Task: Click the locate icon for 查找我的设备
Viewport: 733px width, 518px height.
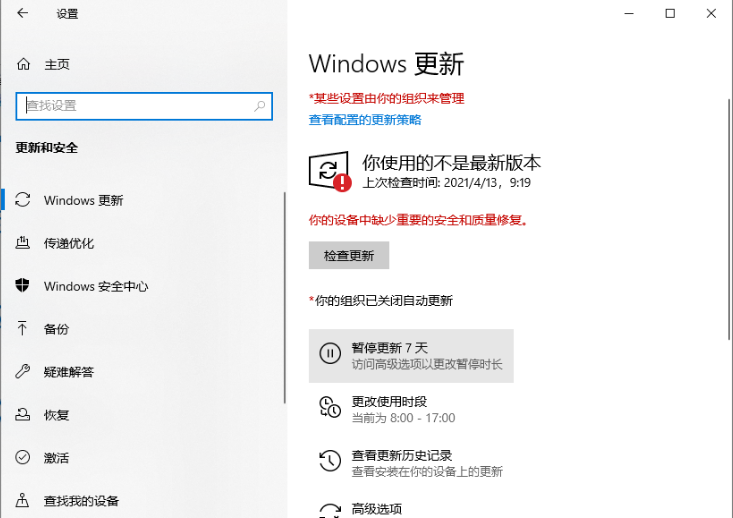Action: [x=22, y=500]
